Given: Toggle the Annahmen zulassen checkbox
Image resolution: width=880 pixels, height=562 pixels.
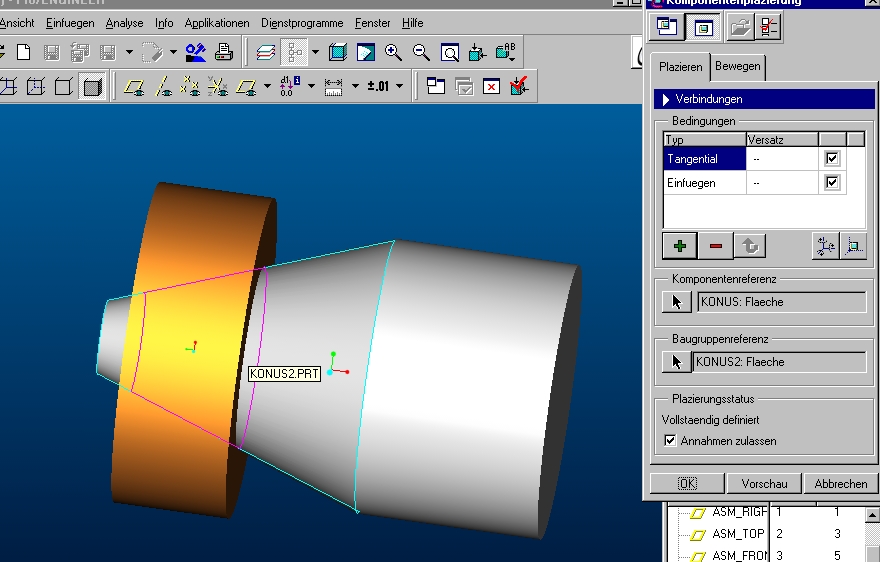Looking at the screenshot, I should [671, 441].
